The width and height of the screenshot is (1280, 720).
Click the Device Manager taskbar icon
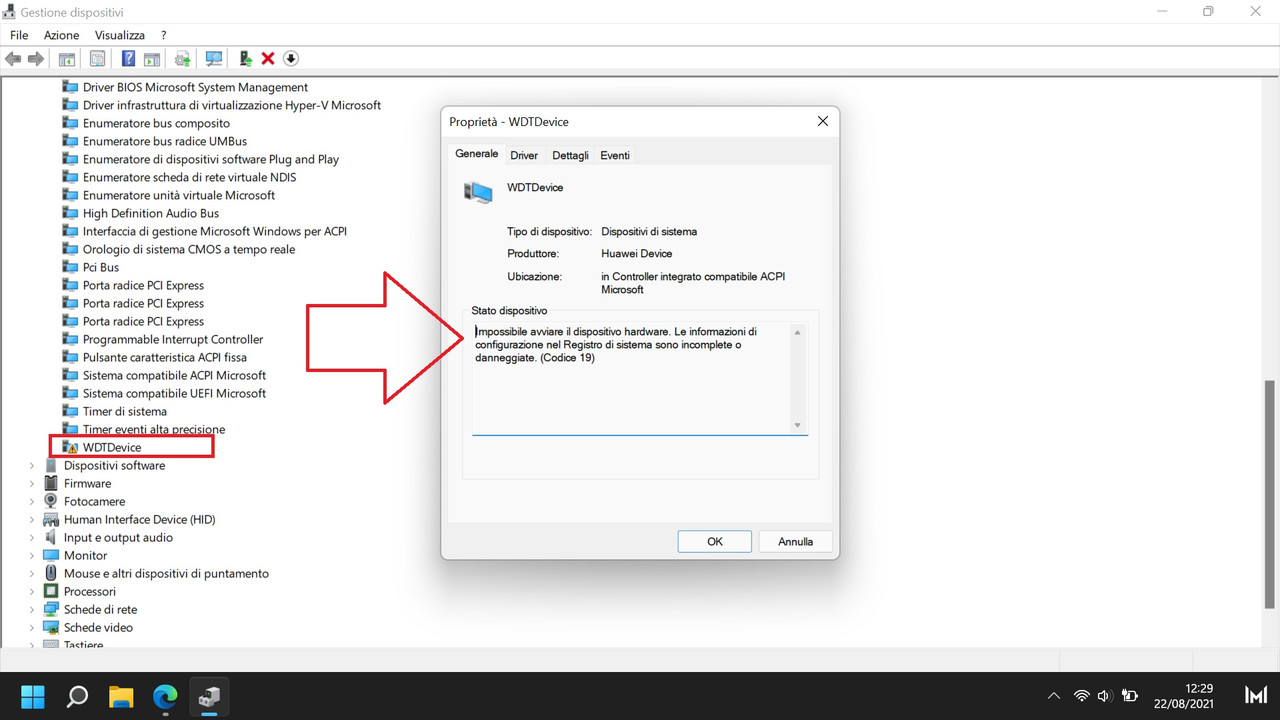pos(209,696)
